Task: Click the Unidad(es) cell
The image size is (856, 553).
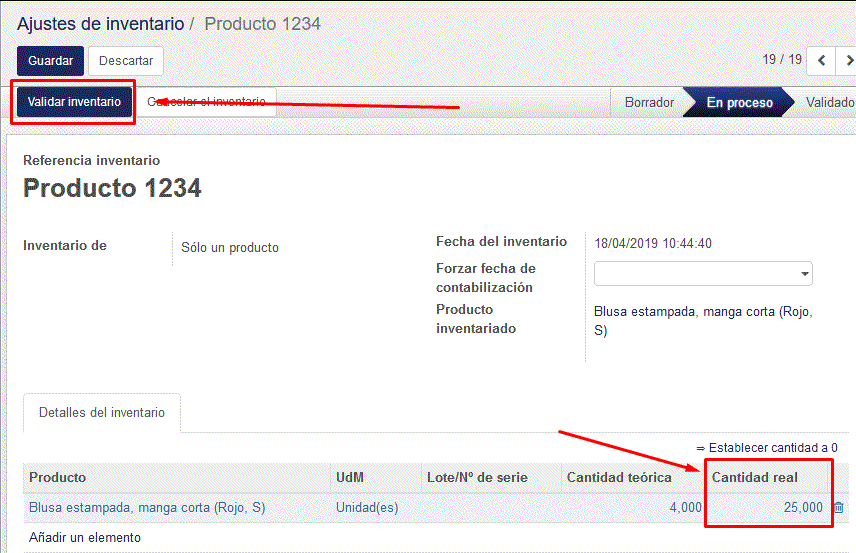Action: [x=367, y=508]
